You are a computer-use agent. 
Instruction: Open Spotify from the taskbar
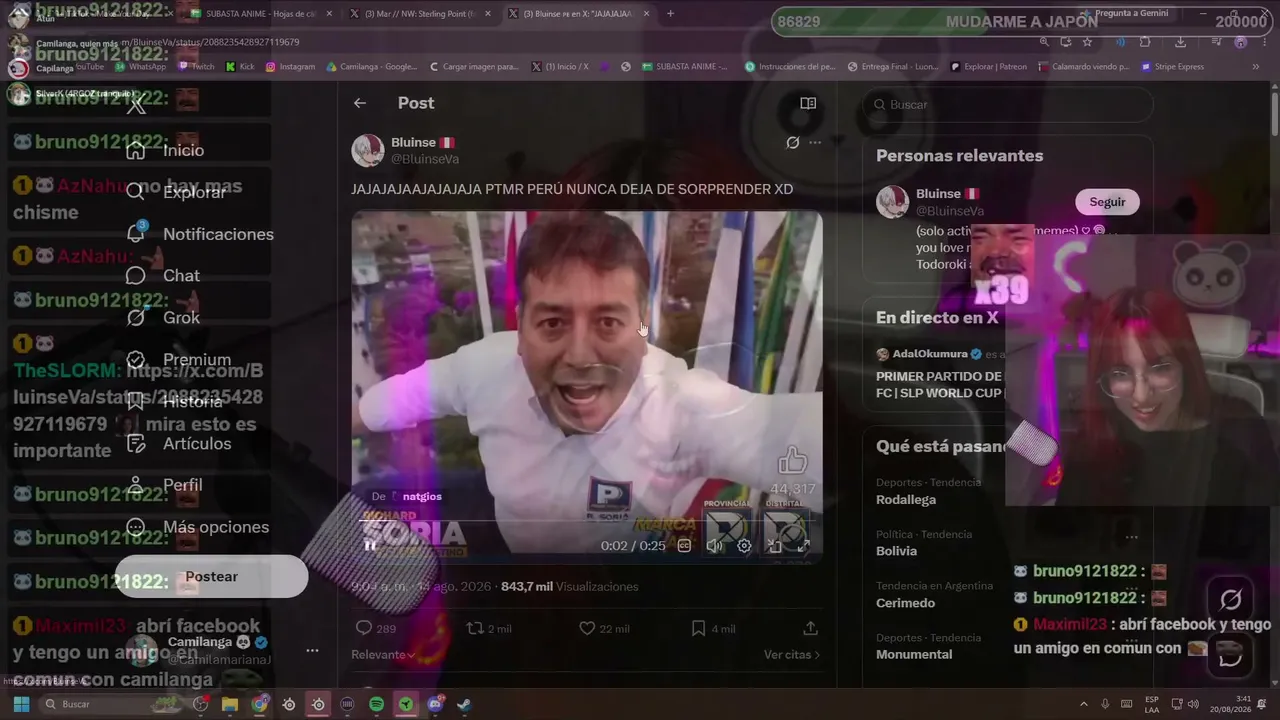point(376,704)
